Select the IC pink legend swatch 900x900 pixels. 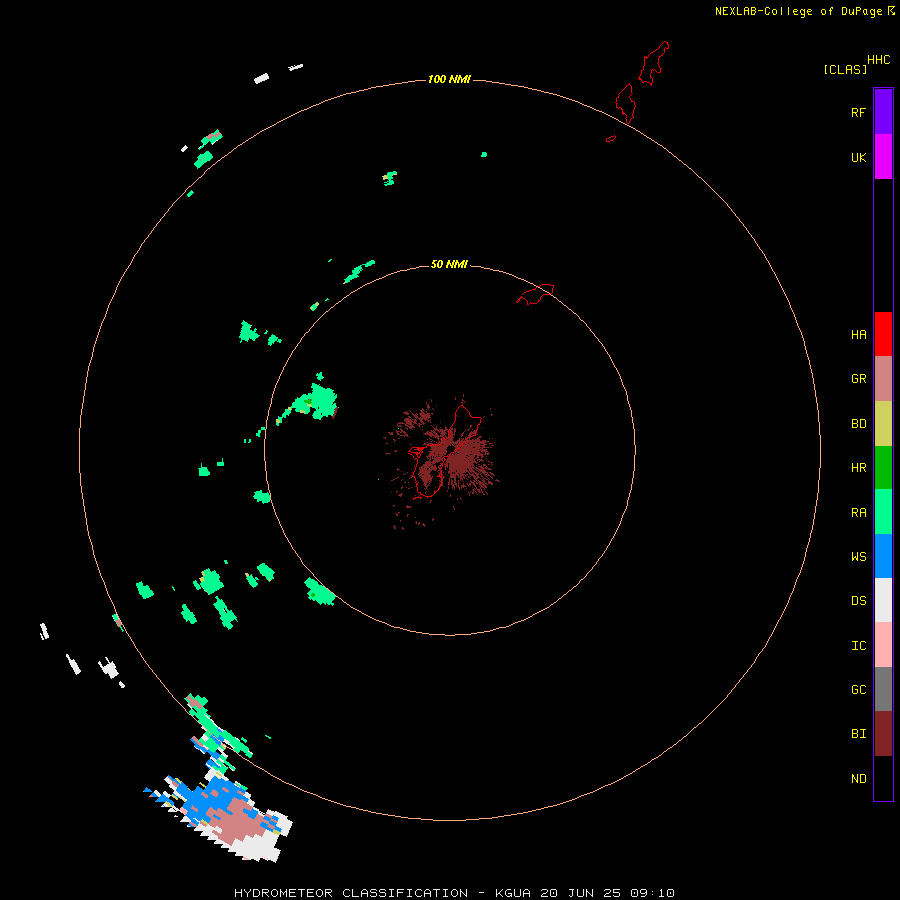883,645
